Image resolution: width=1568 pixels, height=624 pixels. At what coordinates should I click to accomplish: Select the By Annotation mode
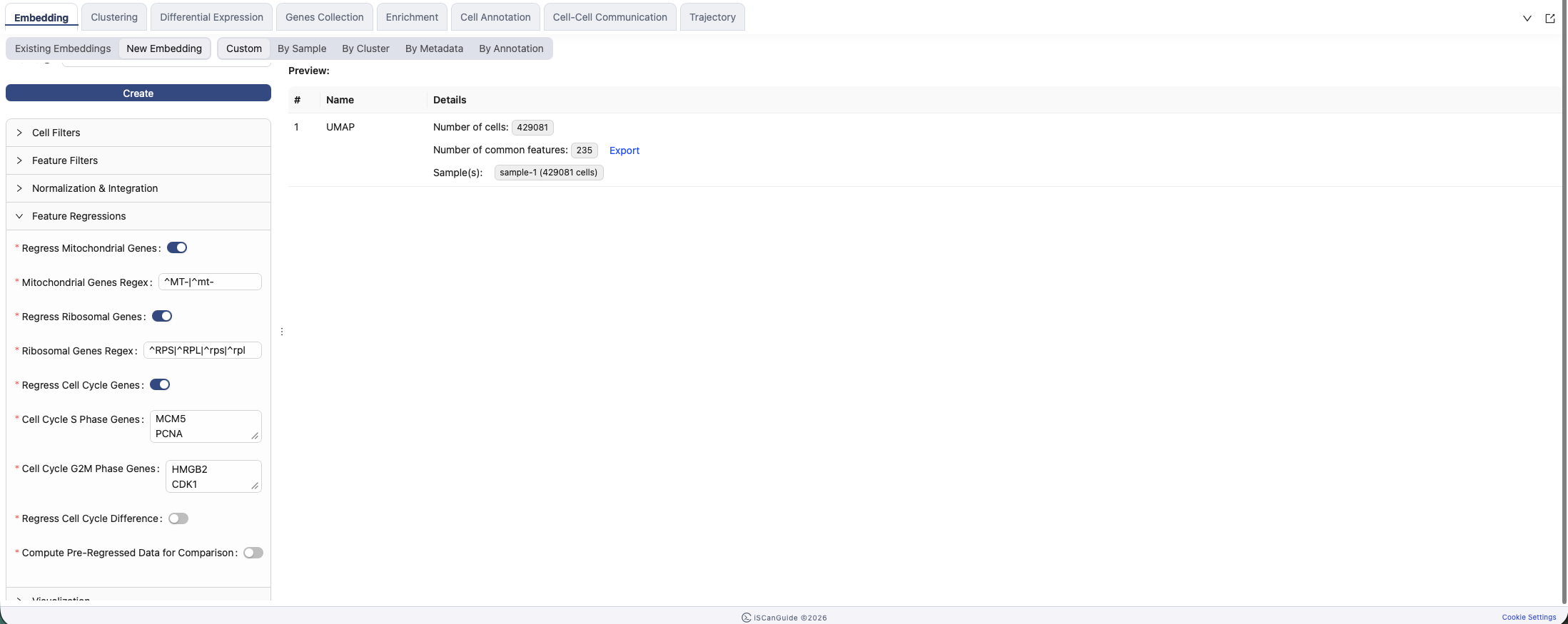coord(511,48)
